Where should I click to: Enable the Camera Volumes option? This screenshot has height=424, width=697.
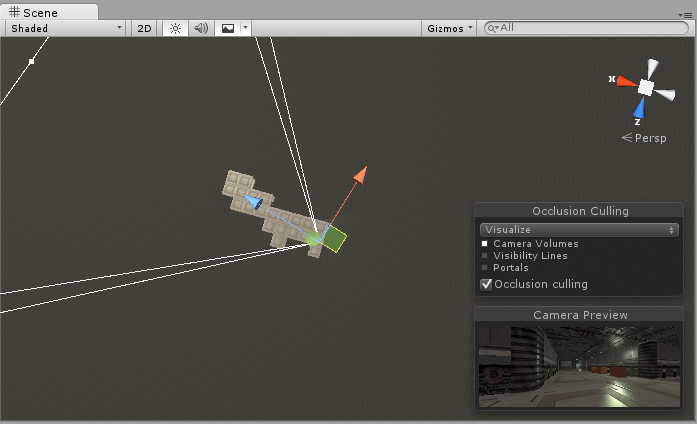(x=485, y=244)
